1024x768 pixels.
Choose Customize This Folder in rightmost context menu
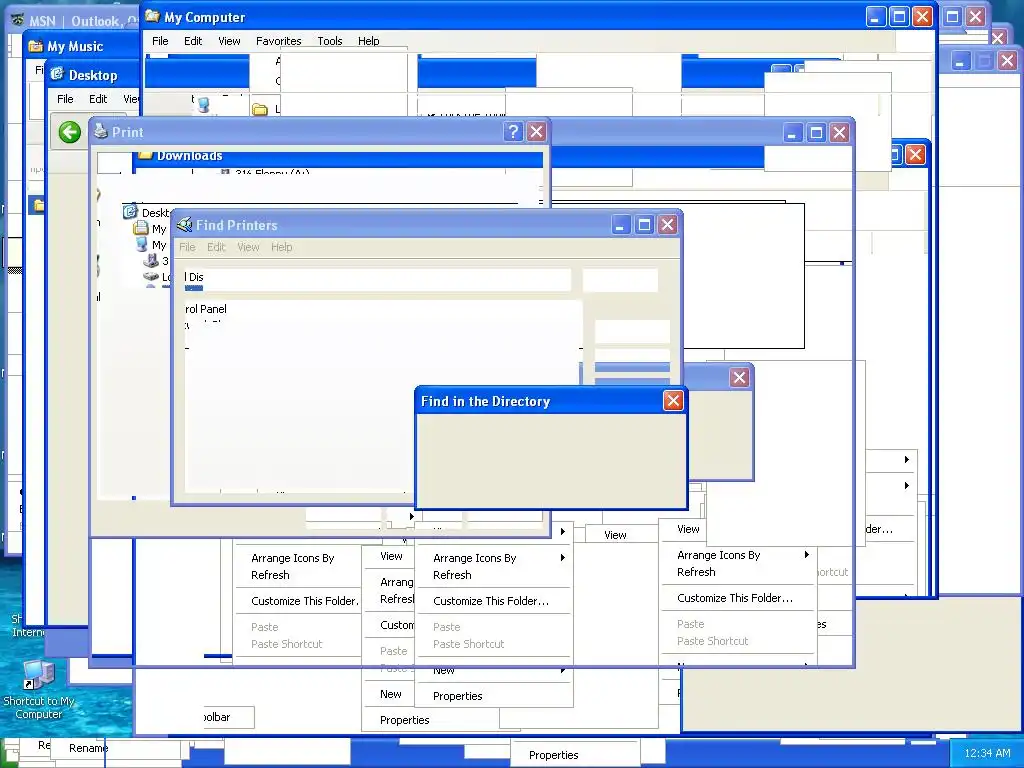point(735,598)
